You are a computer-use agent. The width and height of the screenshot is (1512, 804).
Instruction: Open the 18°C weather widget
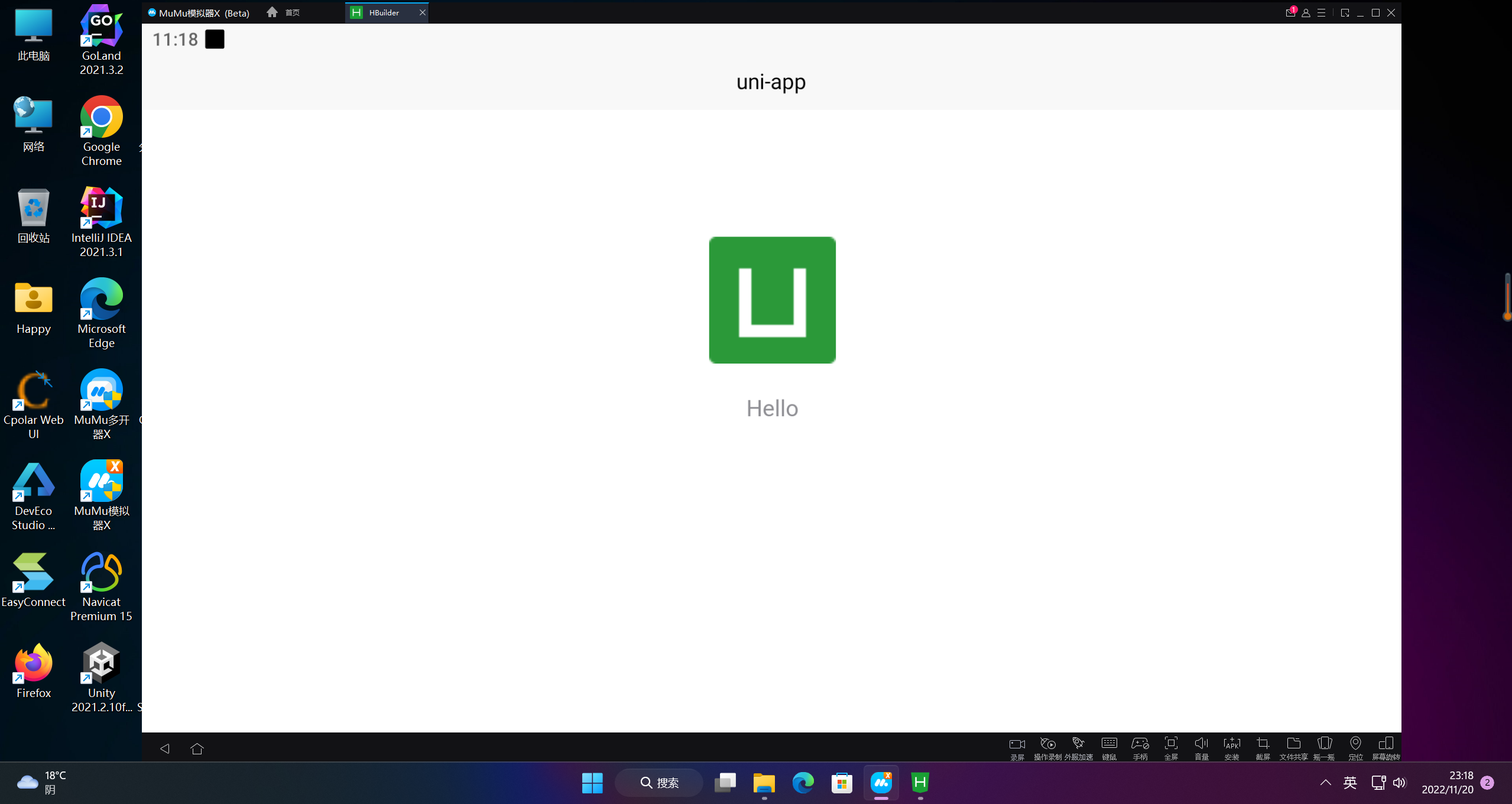click(41, 783)
